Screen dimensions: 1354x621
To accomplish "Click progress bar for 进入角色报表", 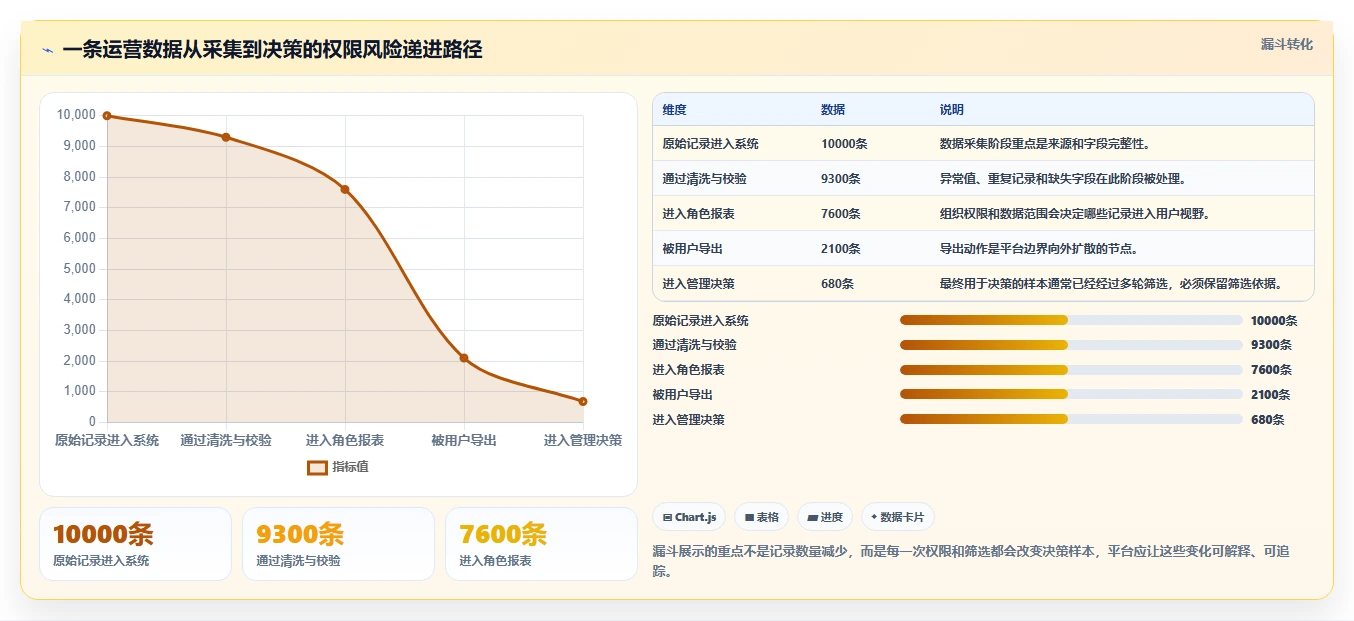I will click(x=1071, y=370).
